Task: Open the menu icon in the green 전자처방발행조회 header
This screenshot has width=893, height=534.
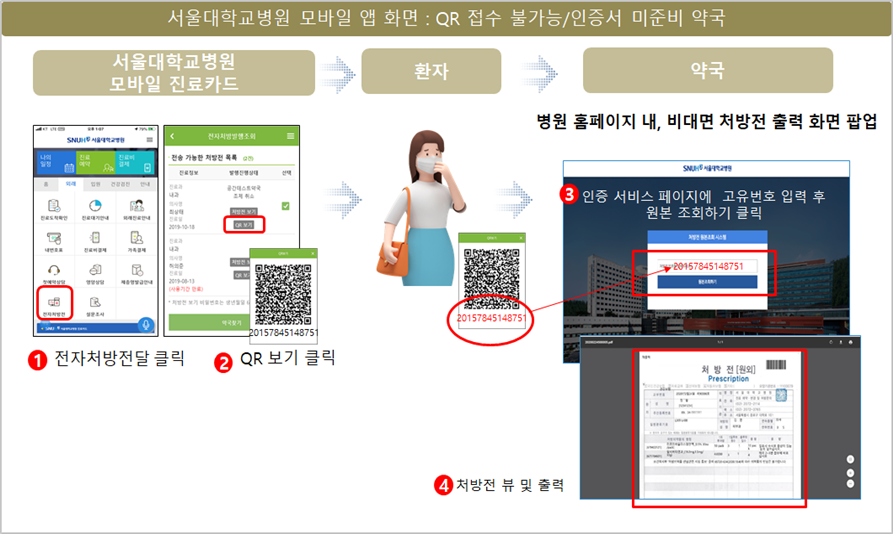Action: click(290, 136)
